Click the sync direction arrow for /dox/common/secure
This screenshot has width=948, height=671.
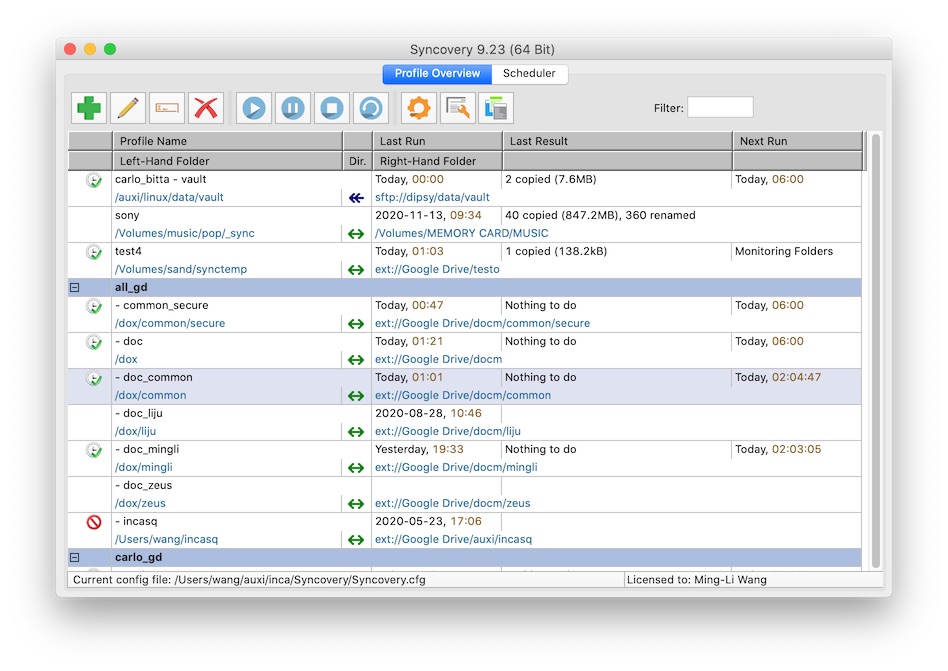pyautogui.click(x=356, y=324)
